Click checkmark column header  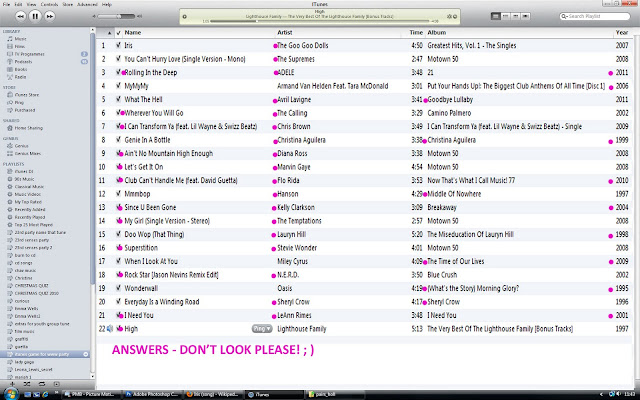pyautogui.click(x=118, y=33)
